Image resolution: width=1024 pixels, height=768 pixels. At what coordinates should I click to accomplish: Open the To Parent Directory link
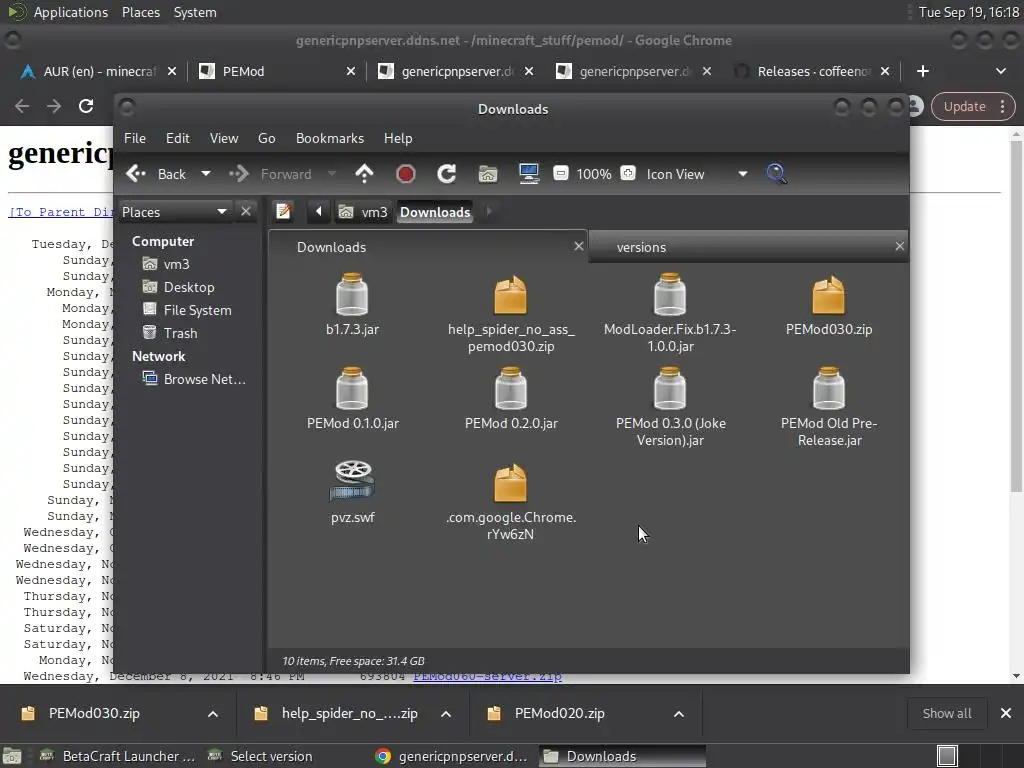(60, 212)
